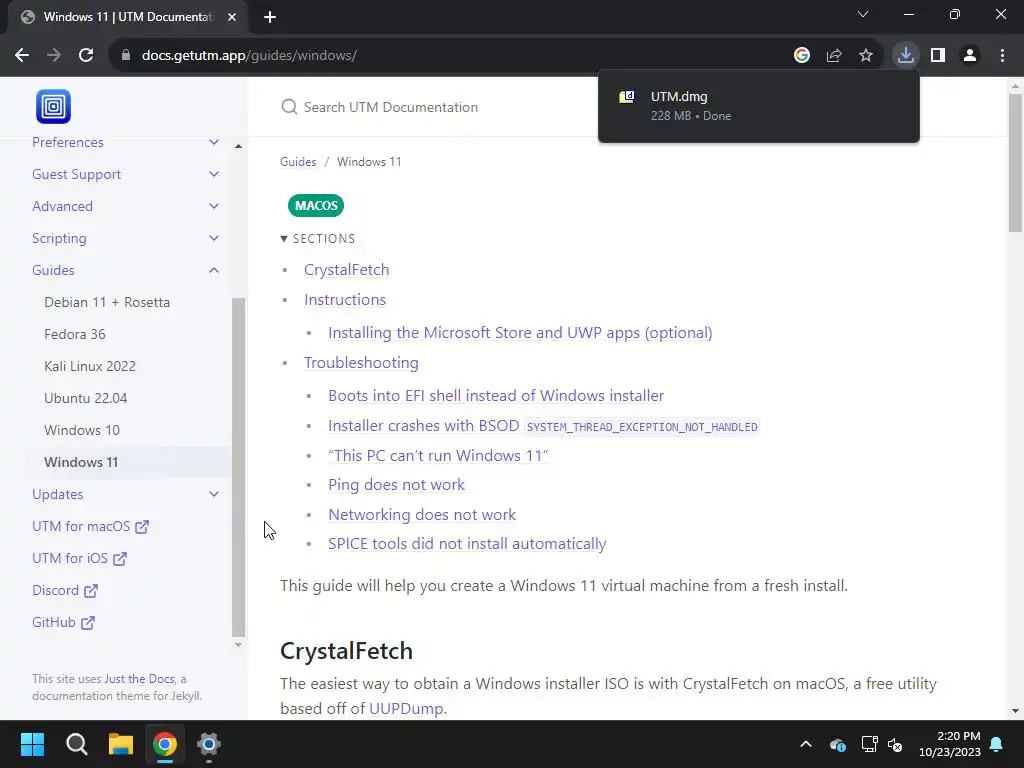Open Boots into EFI shell link
This screenshot has height=768, width=1024.
coord(496,396)
